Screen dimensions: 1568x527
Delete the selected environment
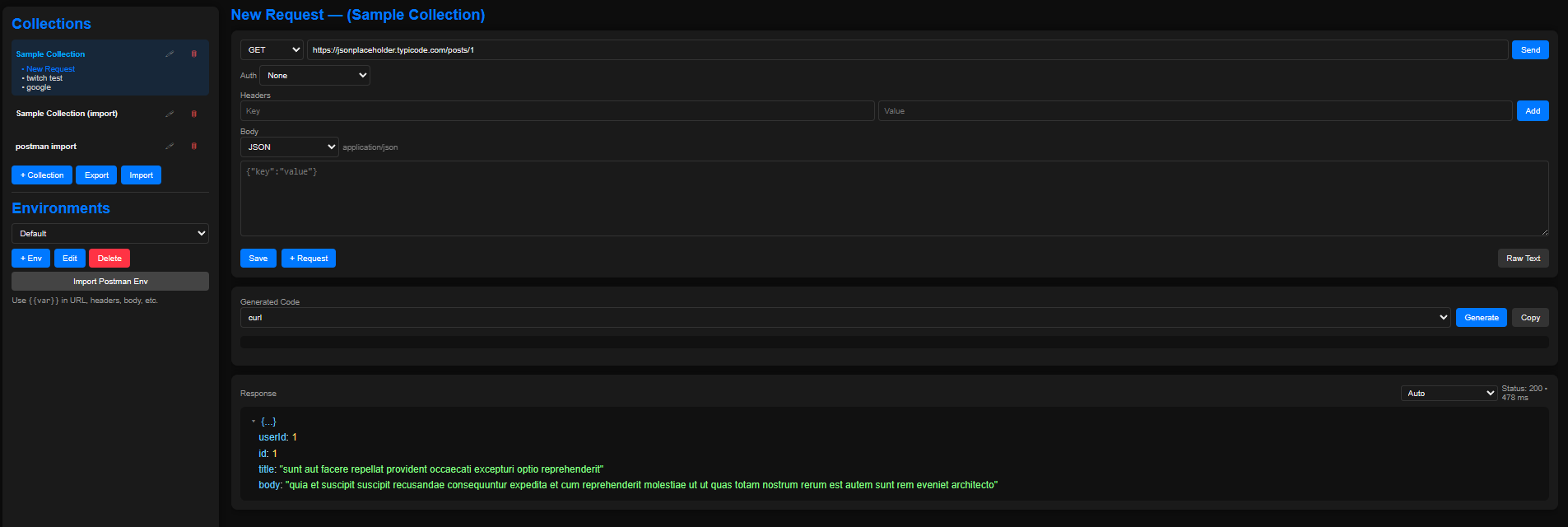click(109, 259)
